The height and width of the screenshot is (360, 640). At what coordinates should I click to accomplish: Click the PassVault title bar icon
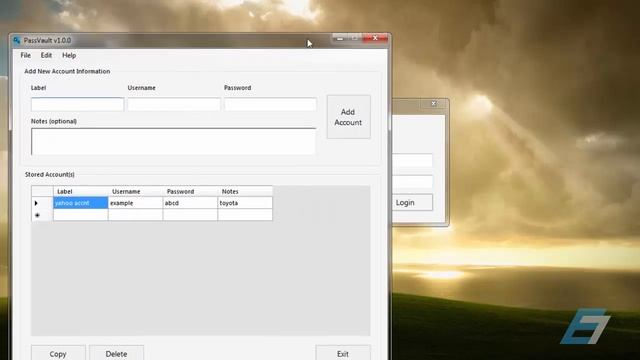coord(17,40)
